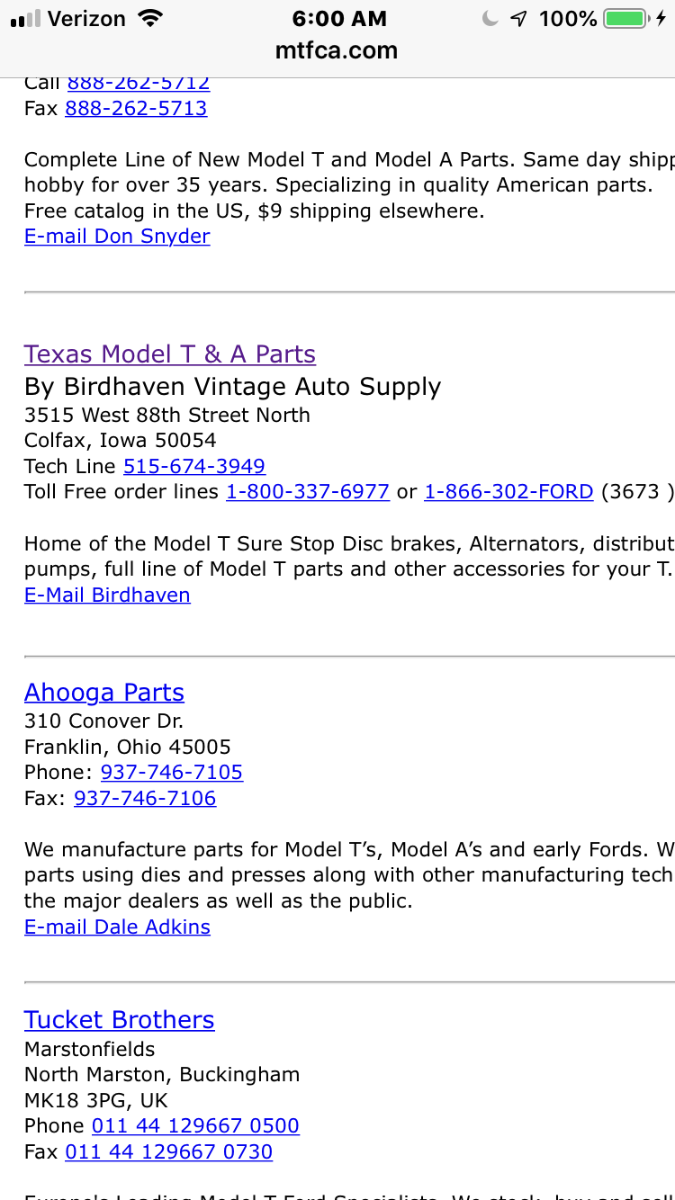Tap the location arrow status icon

coord(517,18)
